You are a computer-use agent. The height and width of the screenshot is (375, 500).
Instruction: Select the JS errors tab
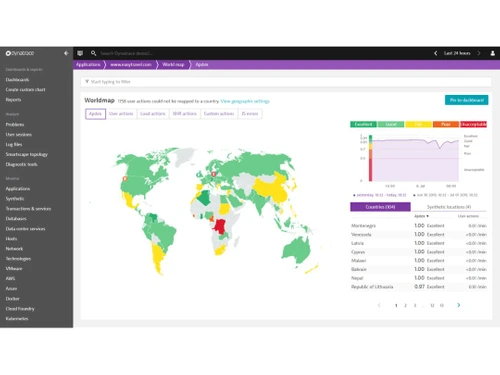250,114
